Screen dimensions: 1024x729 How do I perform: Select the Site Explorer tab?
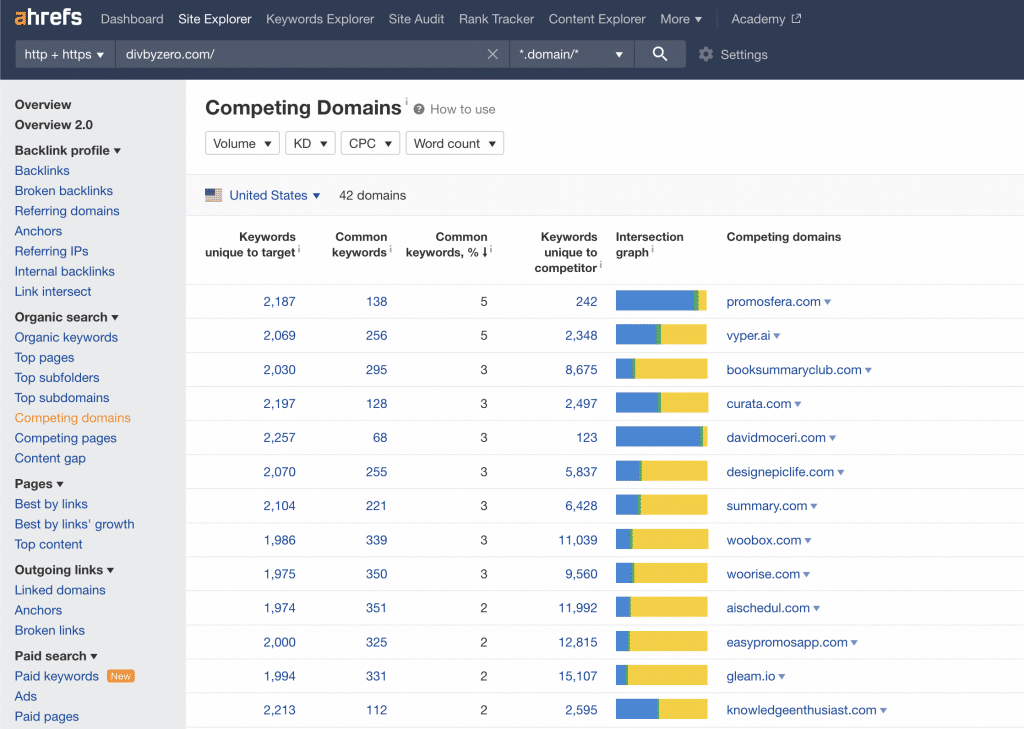[x=215, y=19]
